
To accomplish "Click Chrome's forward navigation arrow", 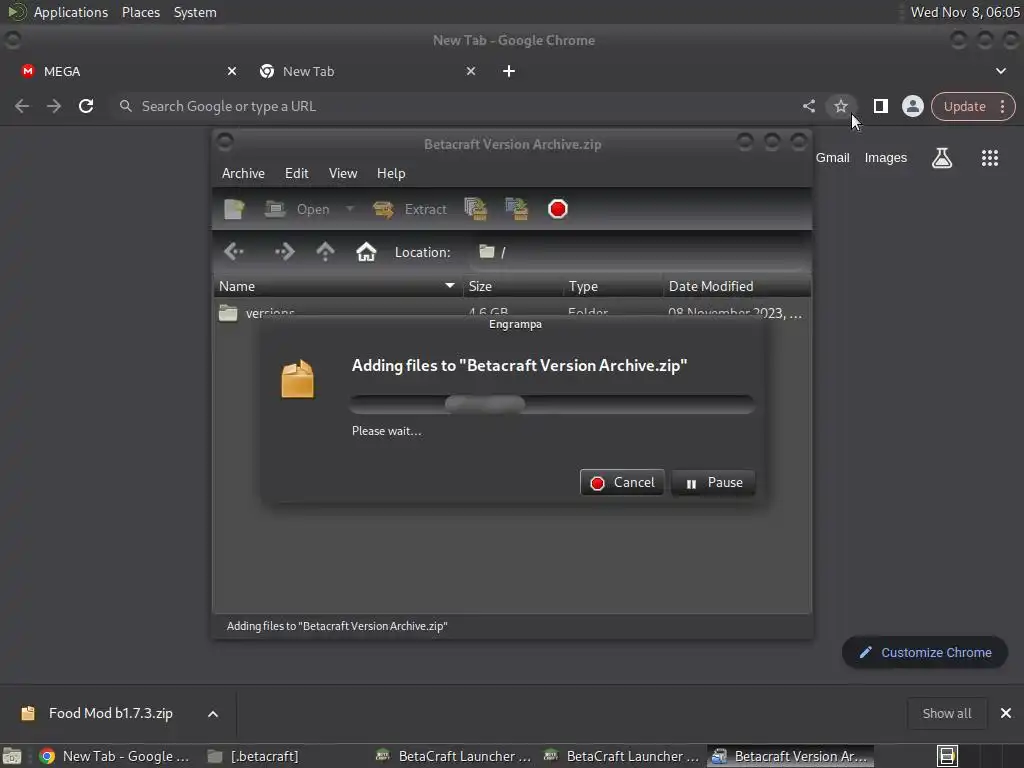I will pyautogui.click(x=54, y=106).
